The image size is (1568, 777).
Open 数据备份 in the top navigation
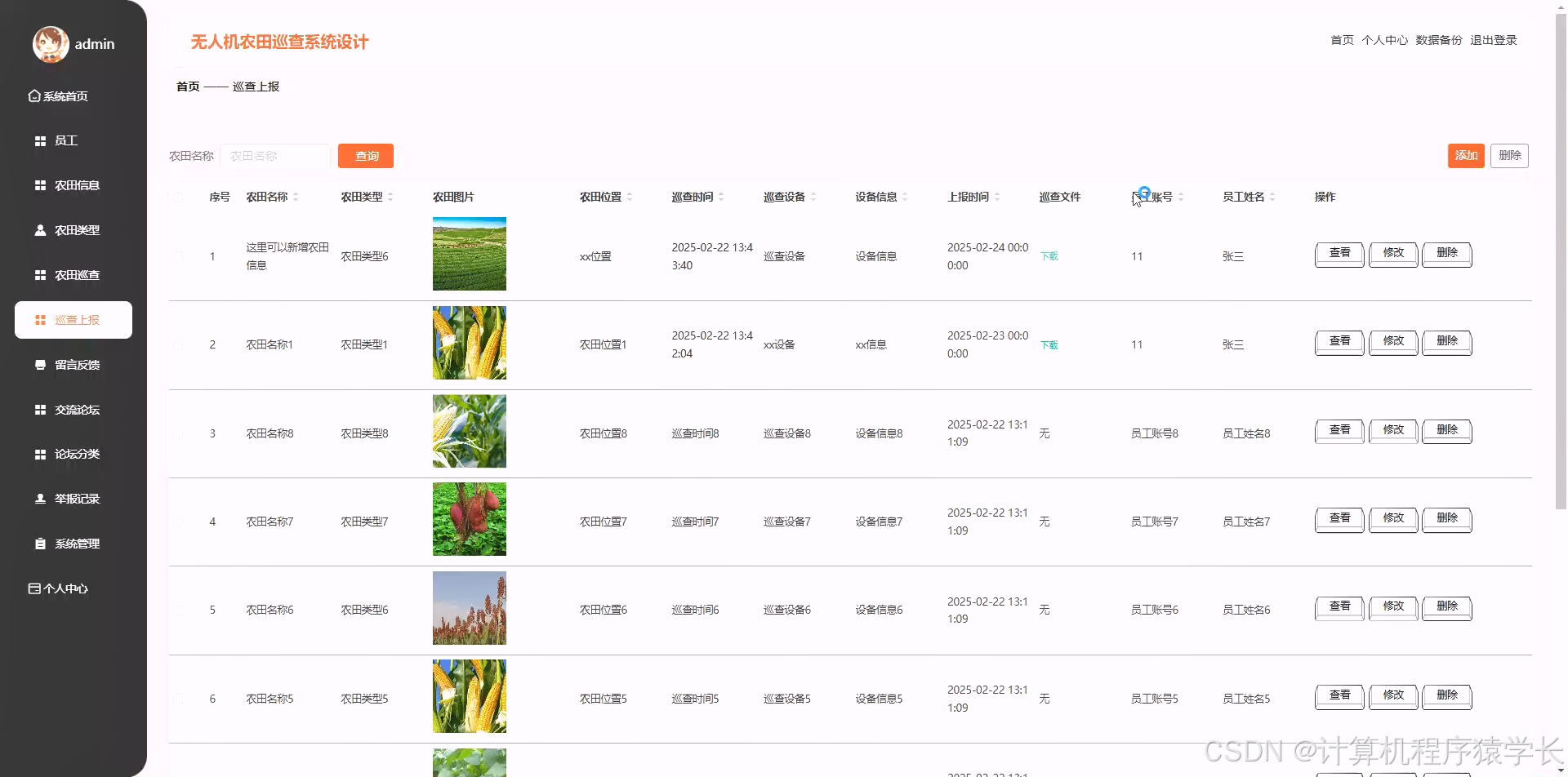(x=1439, y=40)
